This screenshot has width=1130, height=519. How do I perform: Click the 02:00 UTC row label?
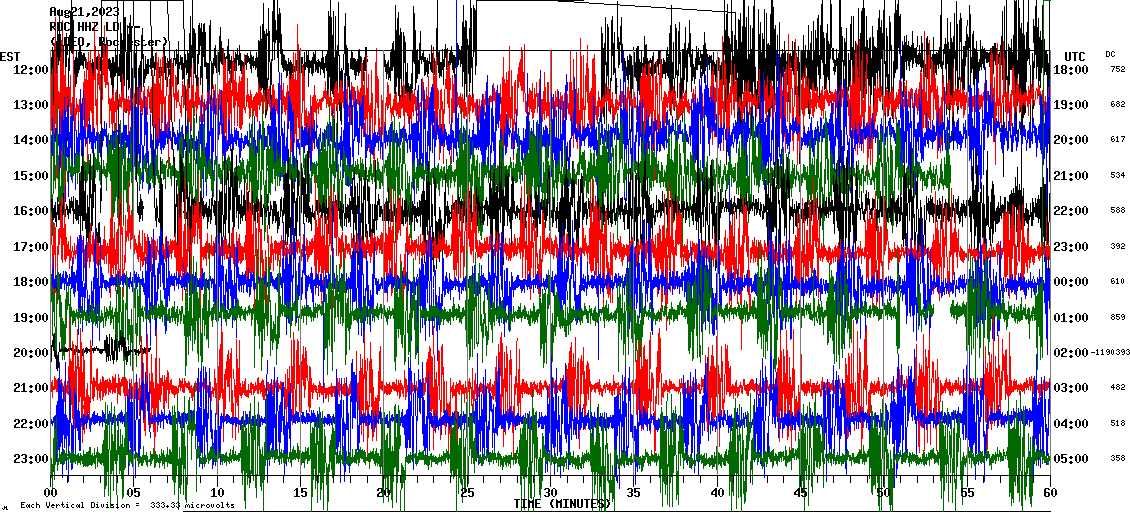coord(1072,352)
